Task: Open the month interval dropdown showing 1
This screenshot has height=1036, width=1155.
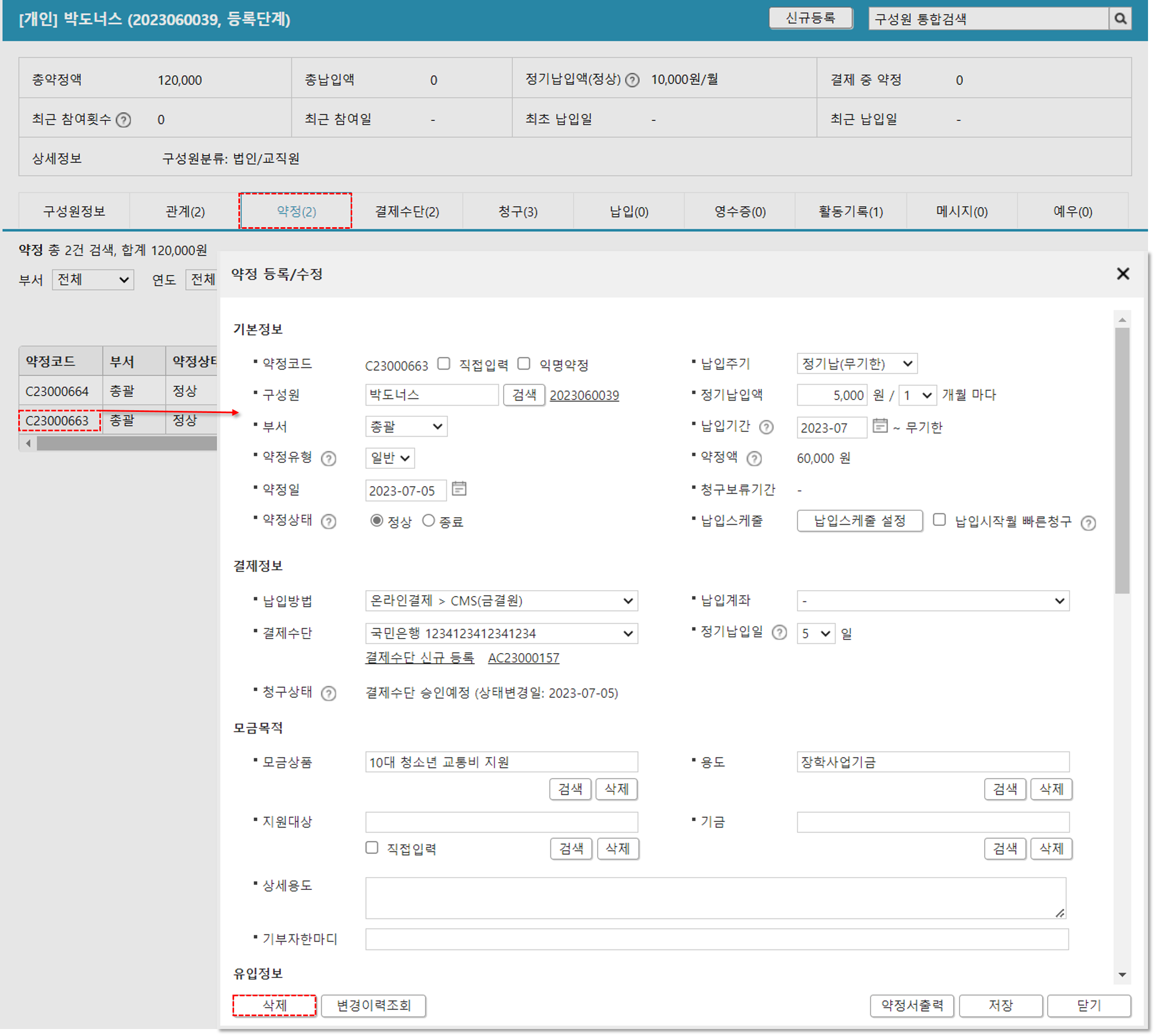Action: pos(918,395)
